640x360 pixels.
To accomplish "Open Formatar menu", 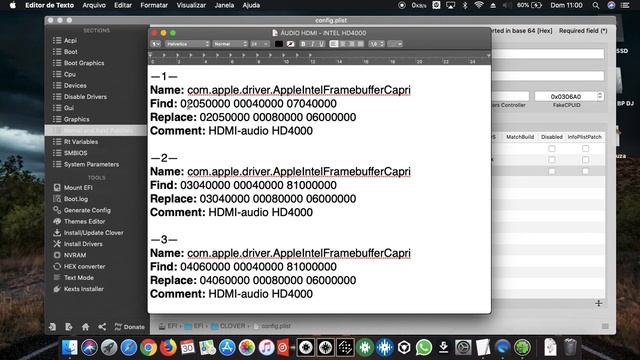I will pos(154,5).
